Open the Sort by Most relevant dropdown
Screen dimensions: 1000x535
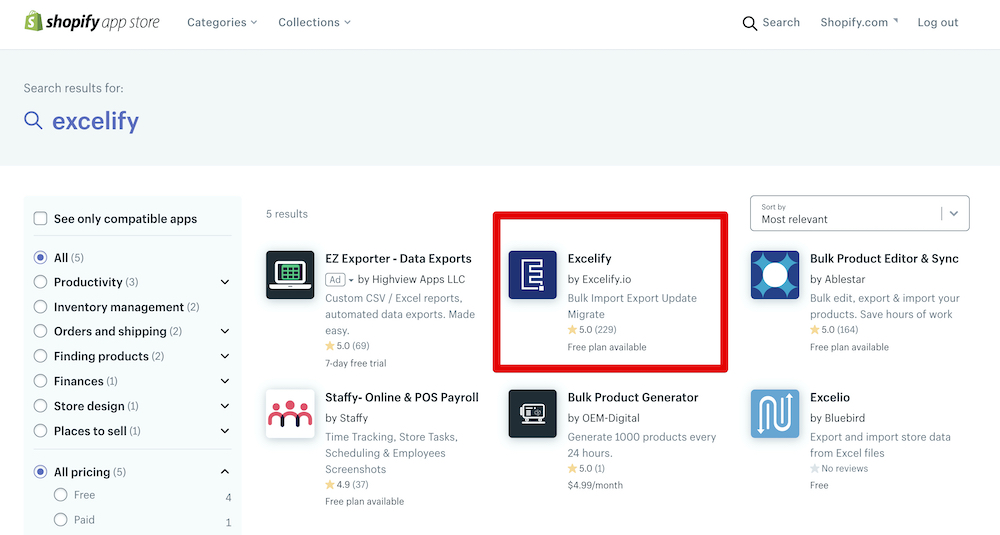(x=860, y=213)
